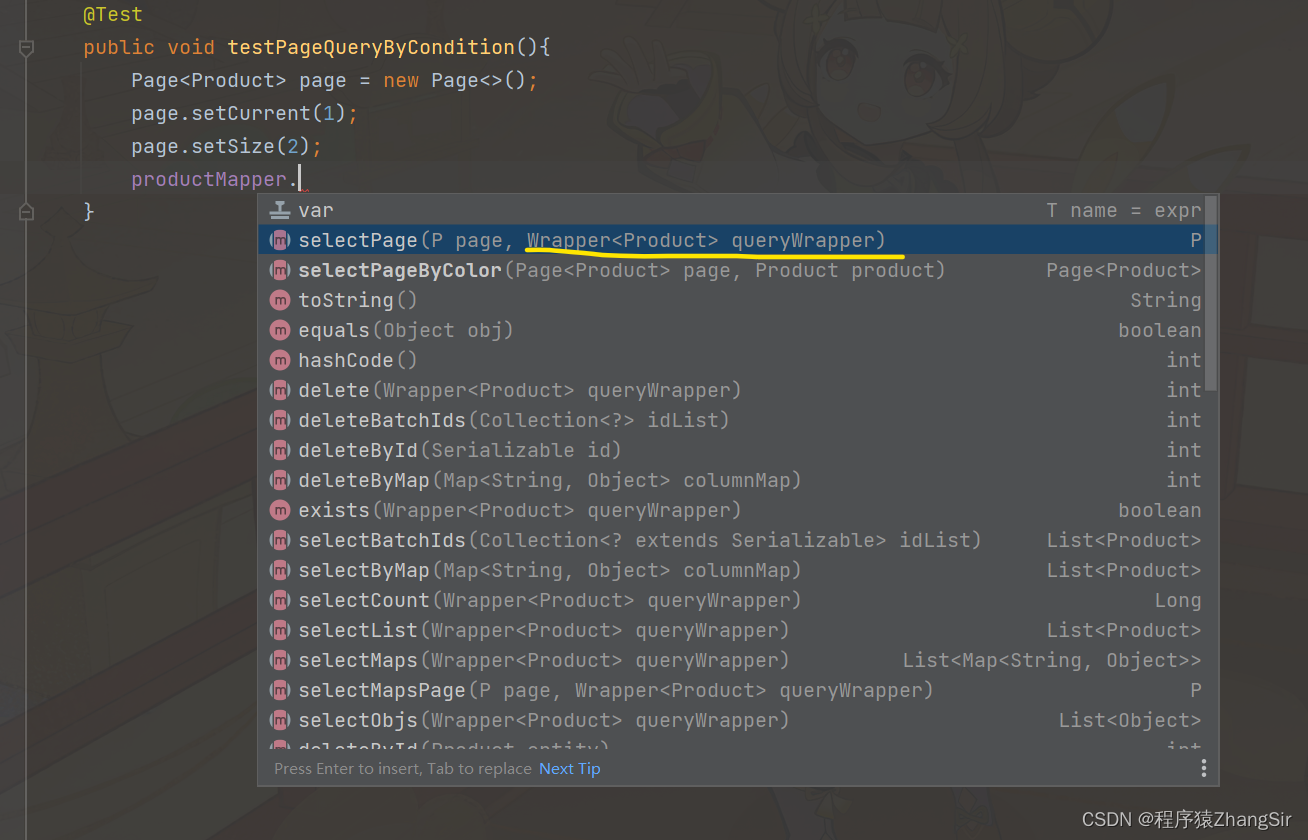The height and width of the screenshot is (840, 1308).
Task: Pick selectObjs suggestion row
Action: click(731, 720)
